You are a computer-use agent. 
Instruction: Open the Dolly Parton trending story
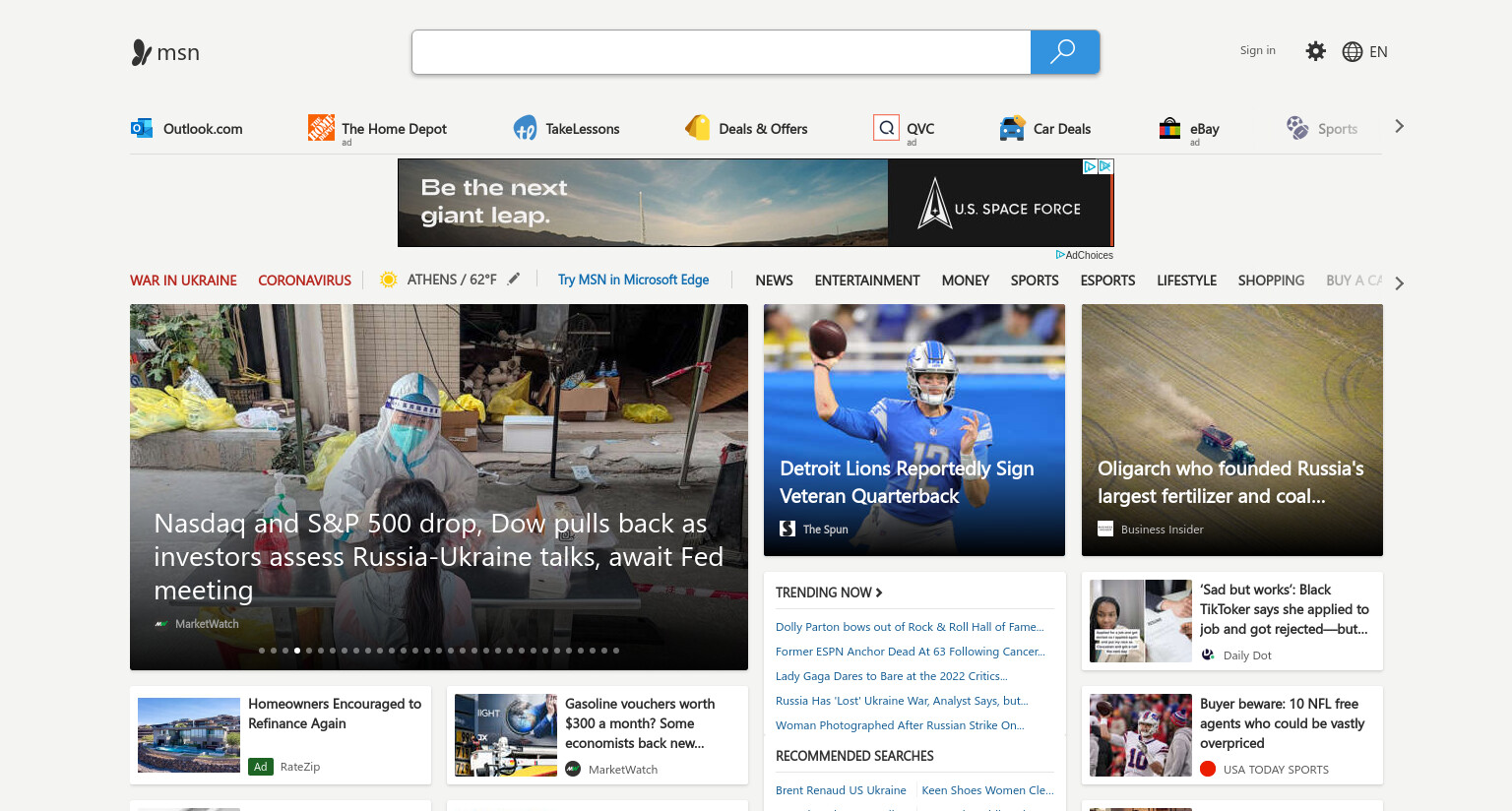910,627
